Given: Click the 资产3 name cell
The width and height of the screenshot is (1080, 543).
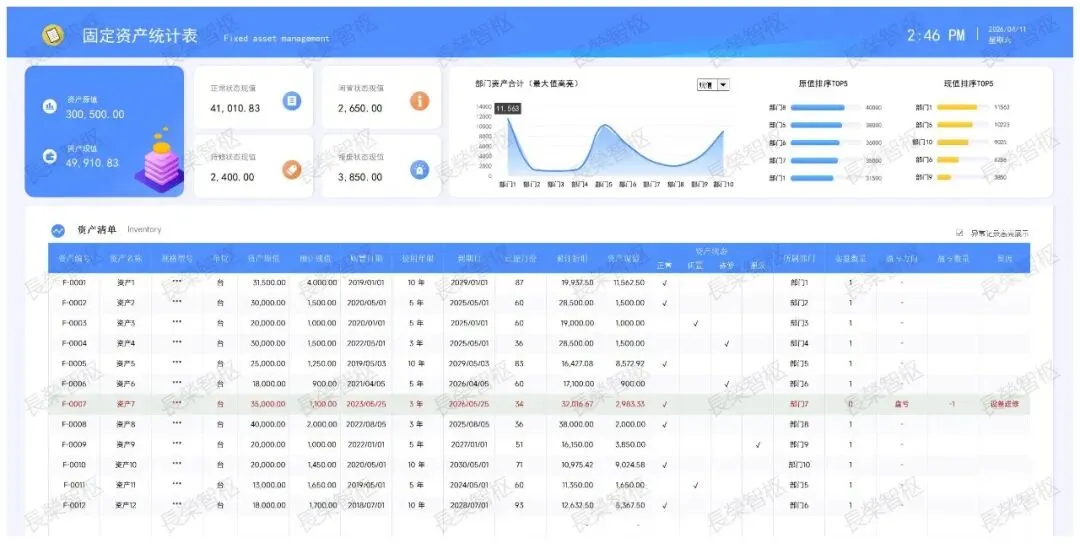Looking at the screenshot, I should pos(125,323).
